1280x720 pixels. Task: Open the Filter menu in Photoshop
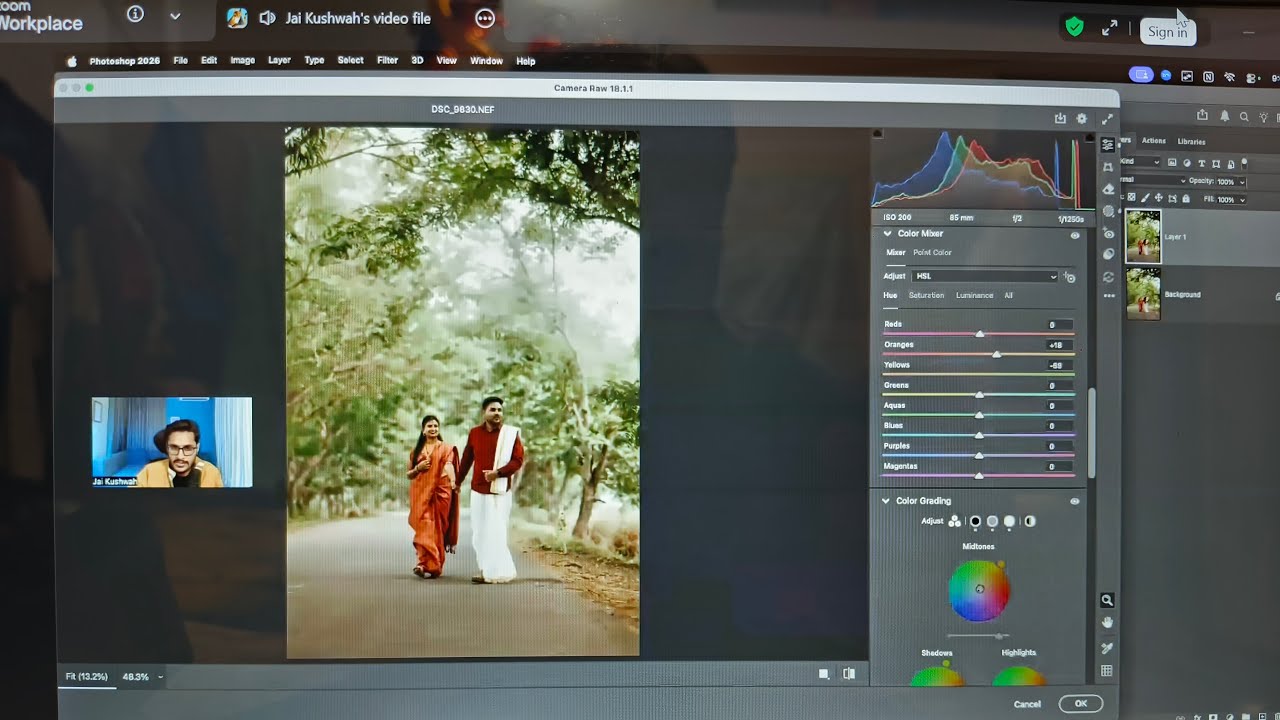coord(387,61)
